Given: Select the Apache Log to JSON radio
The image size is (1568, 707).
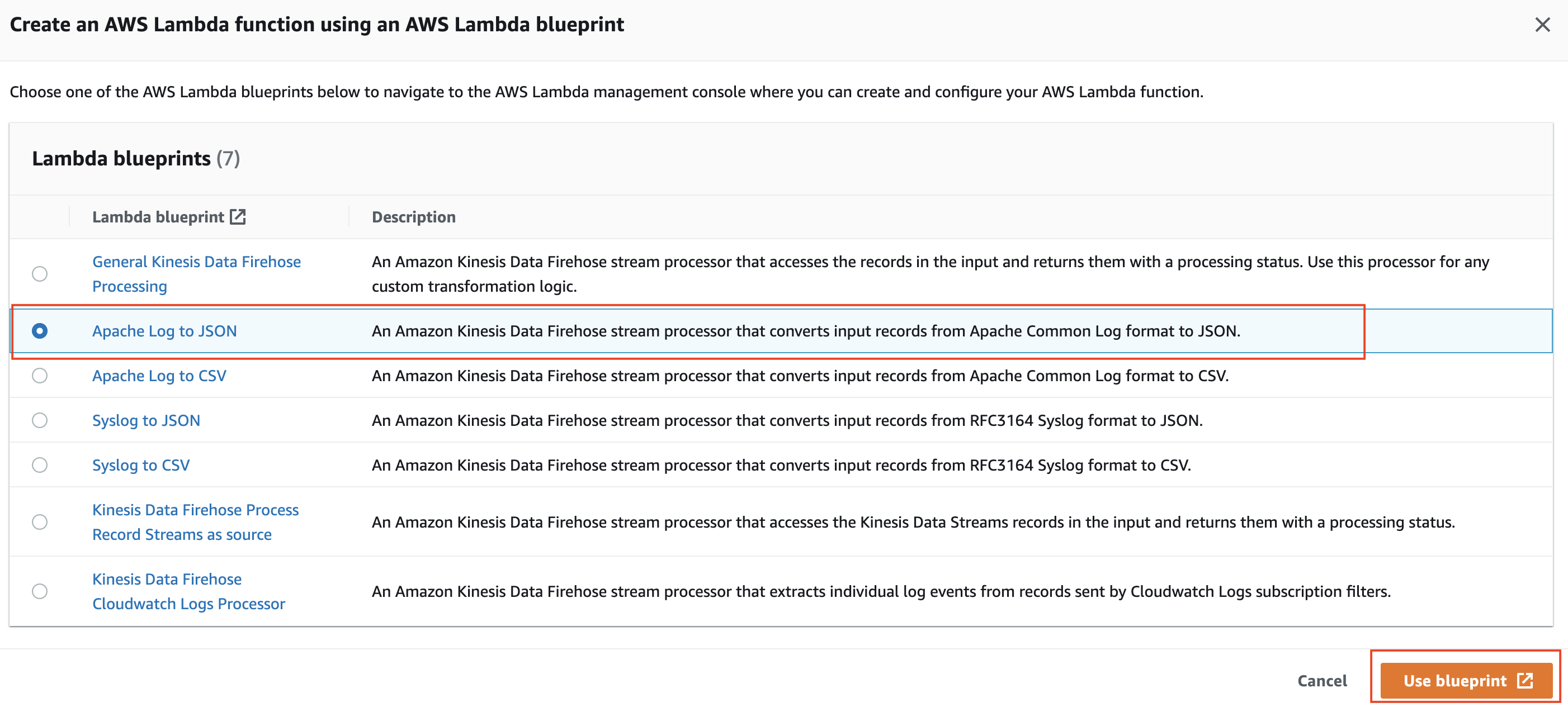Looking at the screenshot, I should 40,331.
